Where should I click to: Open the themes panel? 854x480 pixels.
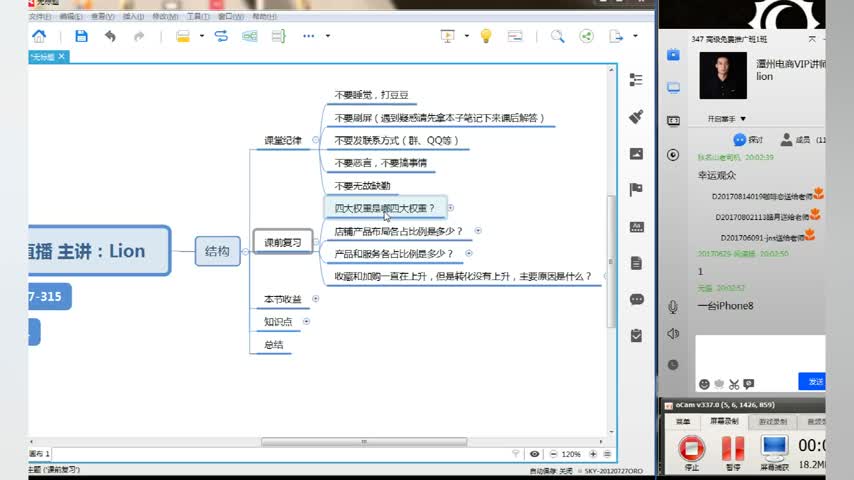coord(637,227)
